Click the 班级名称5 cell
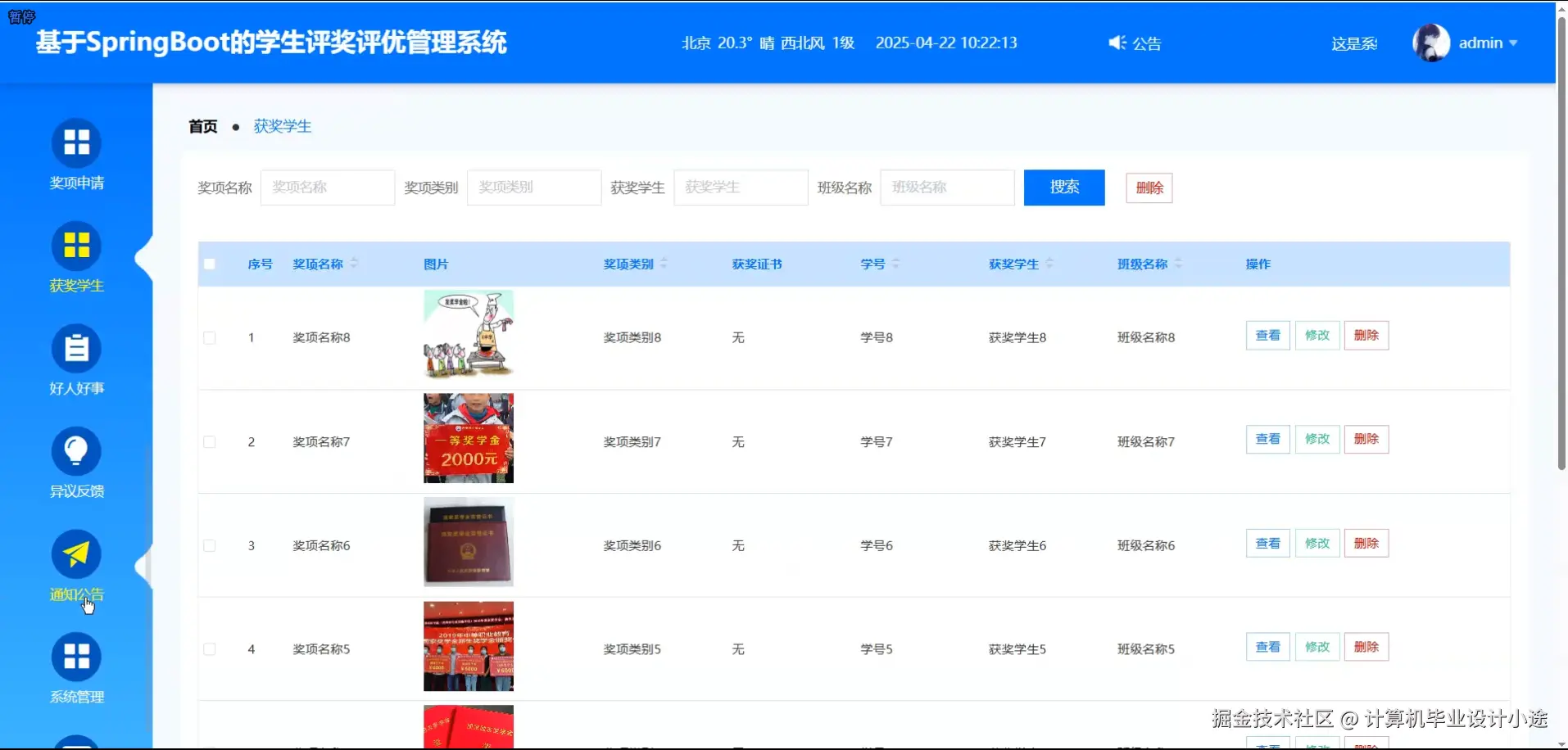 click(x=1146, y=649)
